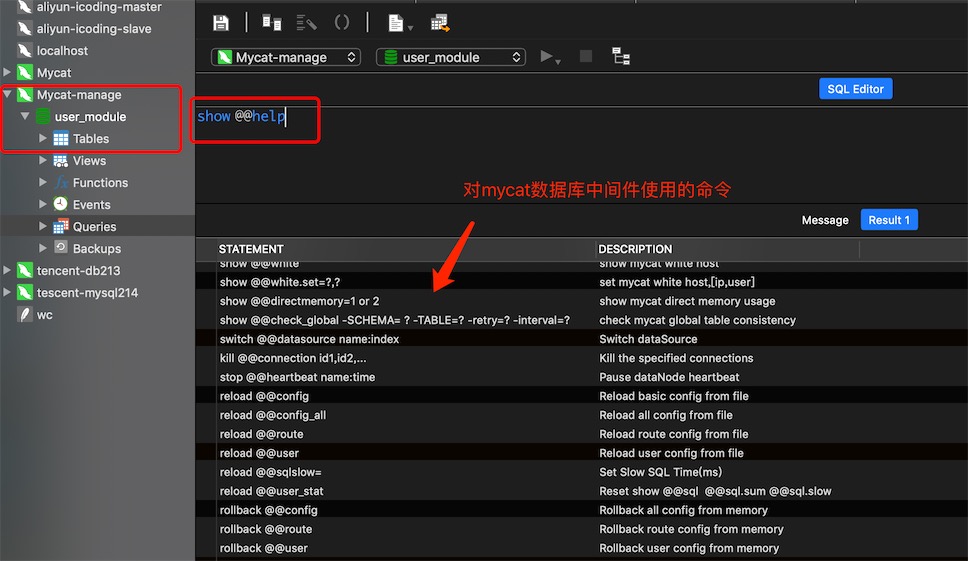This screenshot has height=561, width=968.
Task: Select the 'switch @@datasource name:index' cell
Action: 309,339
